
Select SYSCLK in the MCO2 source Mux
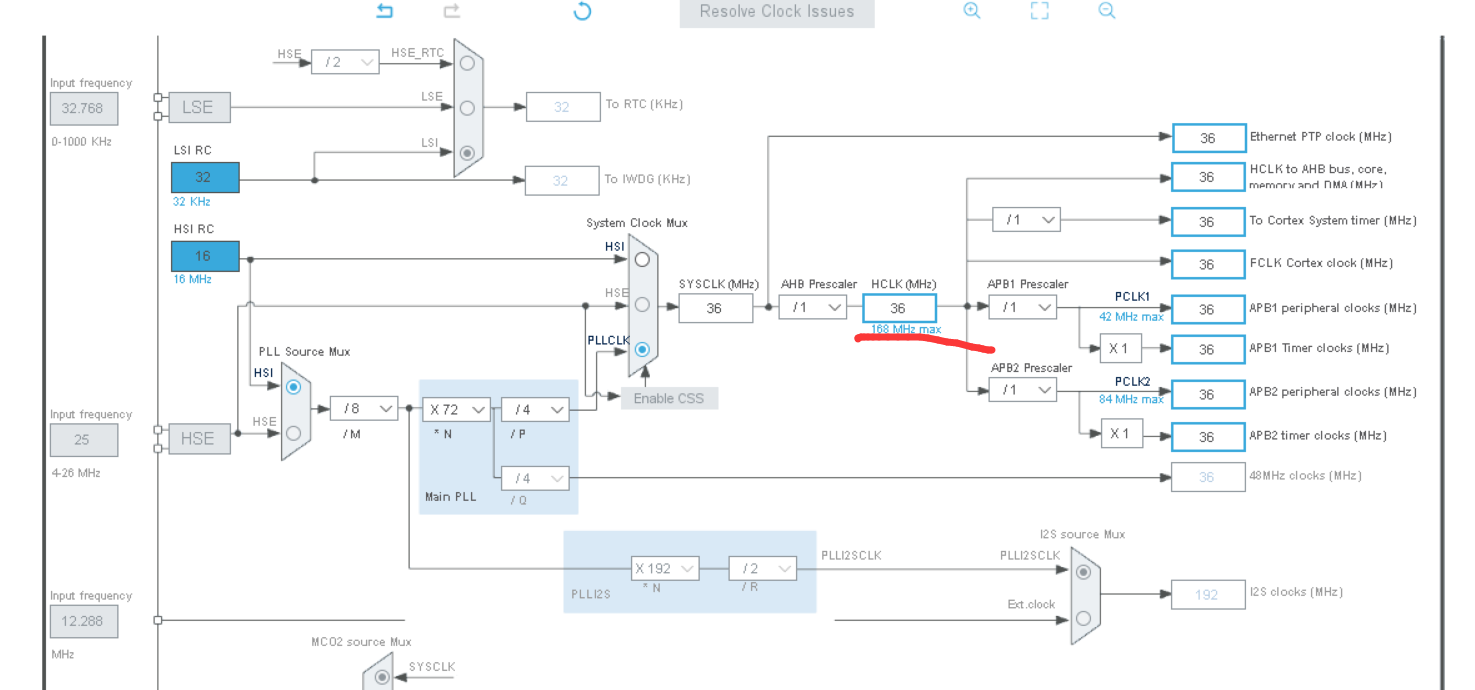click(381, 678)
